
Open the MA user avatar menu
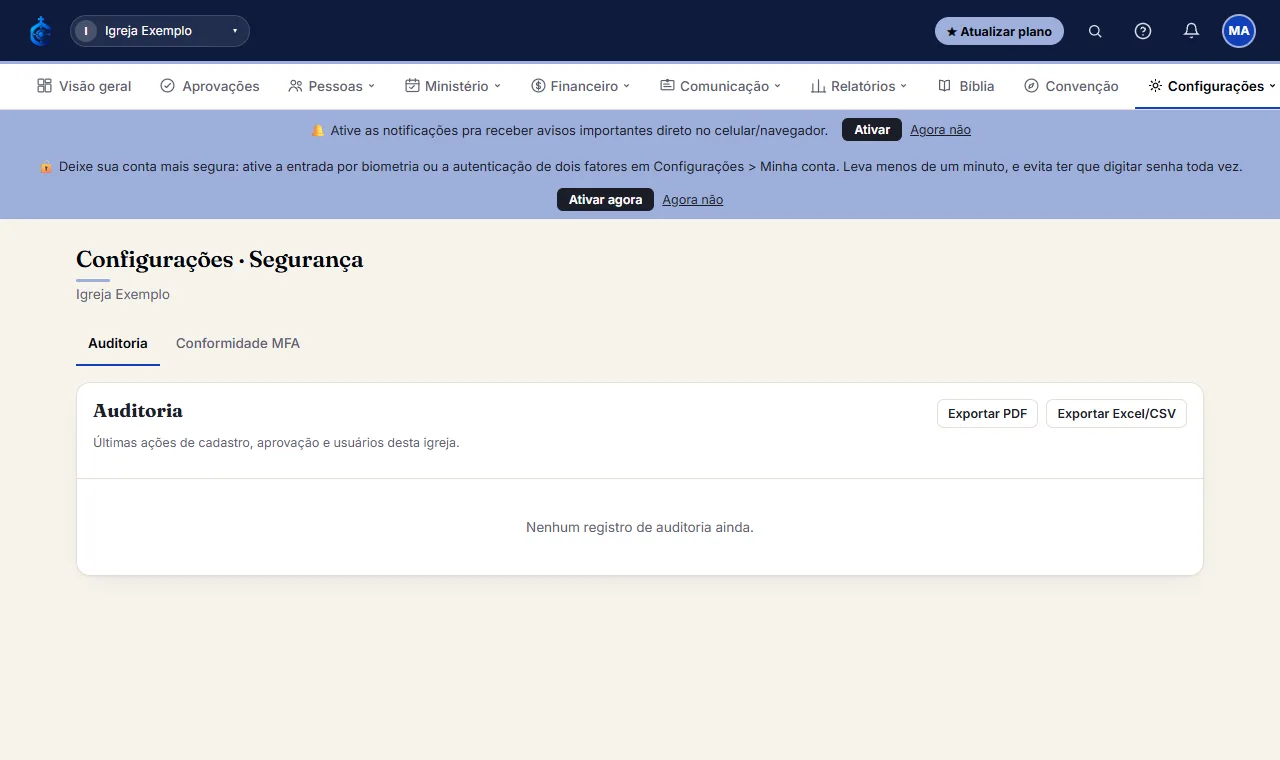1239,31
